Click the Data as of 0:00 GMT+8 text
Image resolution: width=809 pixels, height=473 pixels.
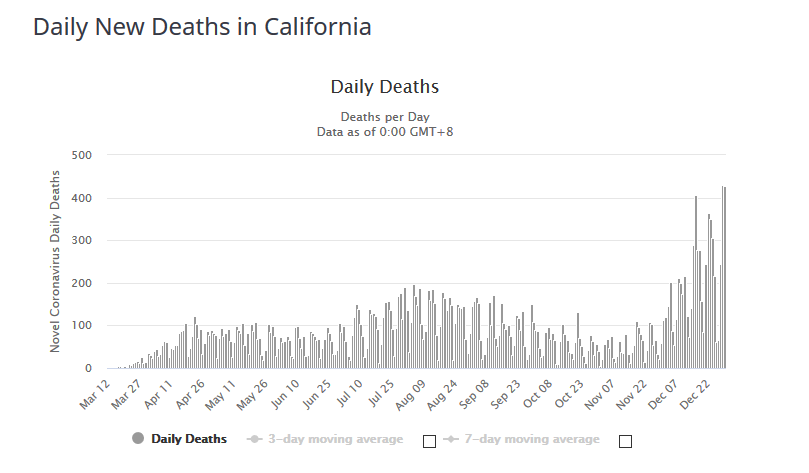tap(384, 131)
